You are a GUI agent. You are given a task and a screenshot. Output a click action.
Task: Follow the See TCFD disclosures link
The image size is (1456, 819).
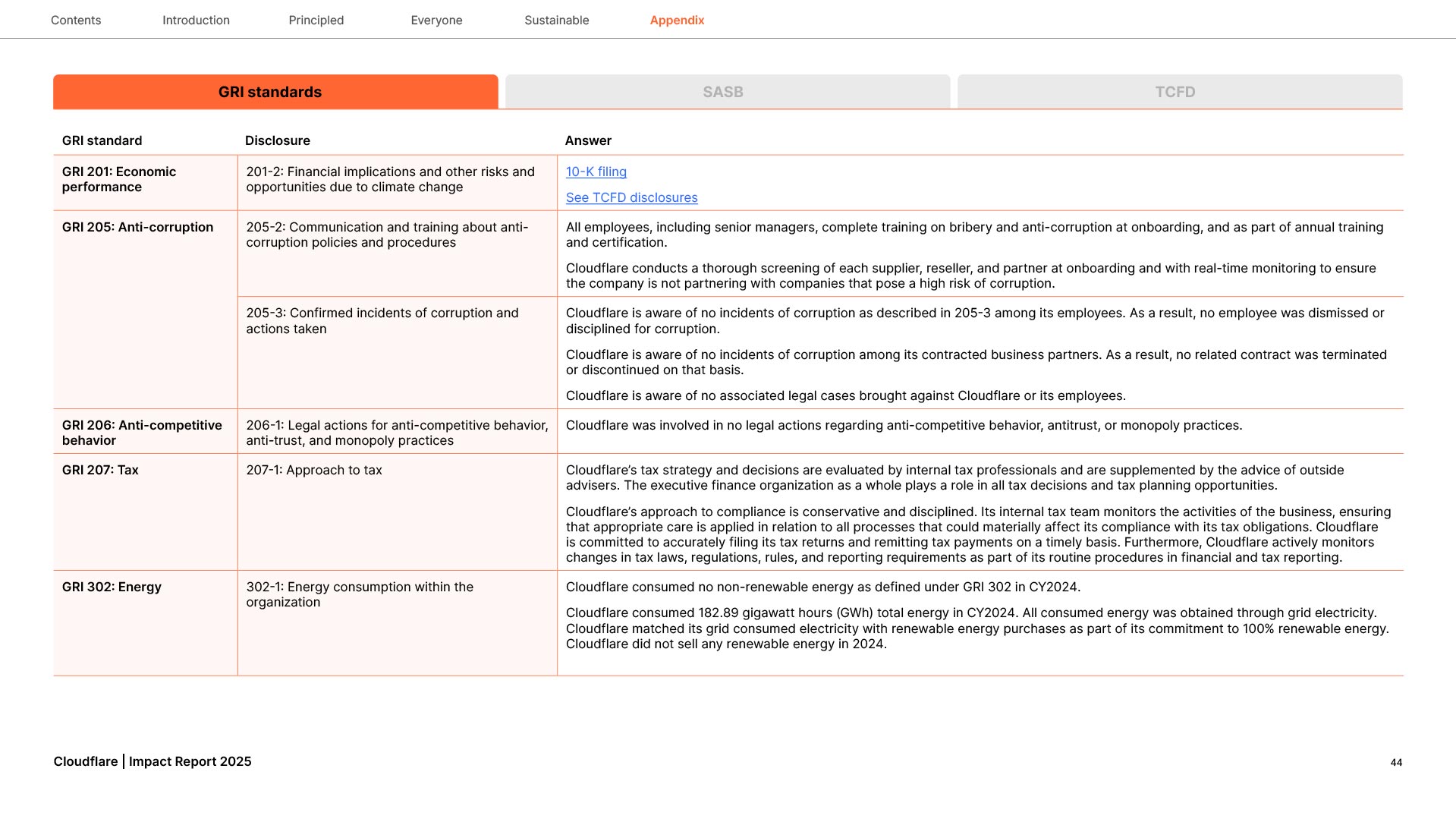pos(631,198)
